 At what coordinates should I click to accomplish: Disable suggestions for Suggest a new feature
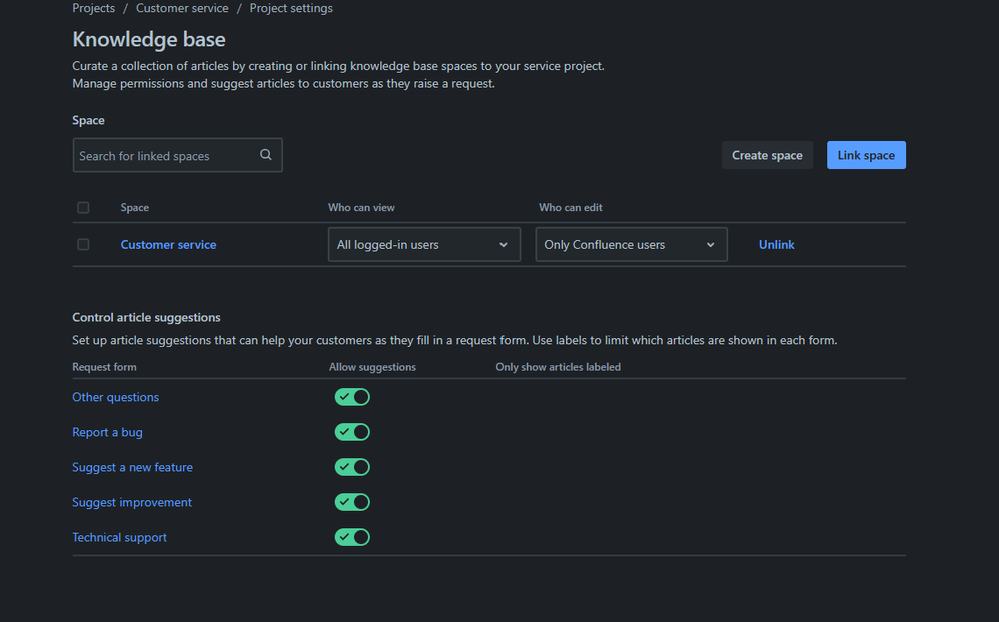click(352, 467)
